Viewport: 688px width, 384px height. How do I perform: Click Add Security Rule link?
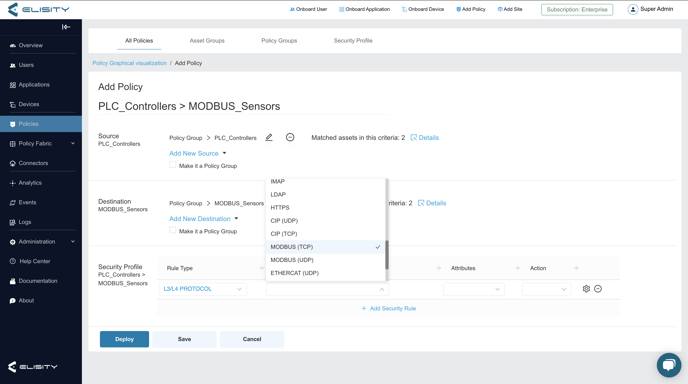click(x=389, y=309)
